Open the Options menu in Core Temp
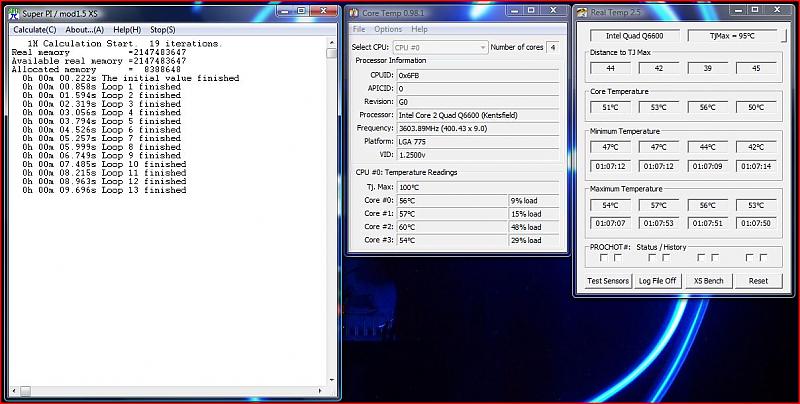 [x=388, y=29]
